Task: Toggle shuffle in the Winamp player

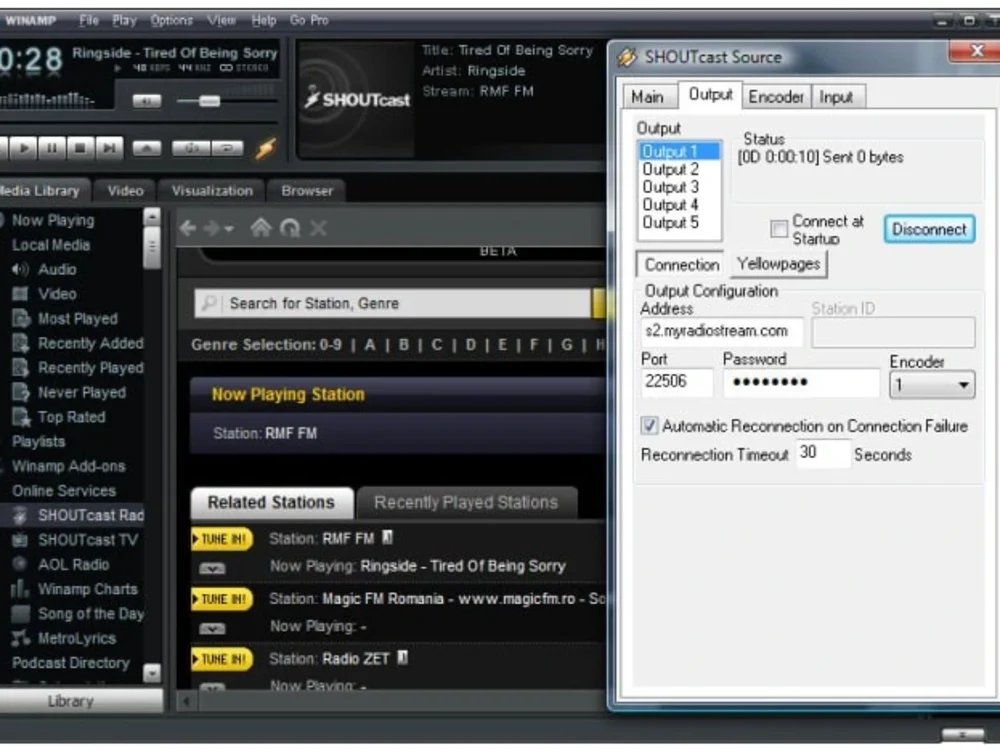Action: (191, 148)
